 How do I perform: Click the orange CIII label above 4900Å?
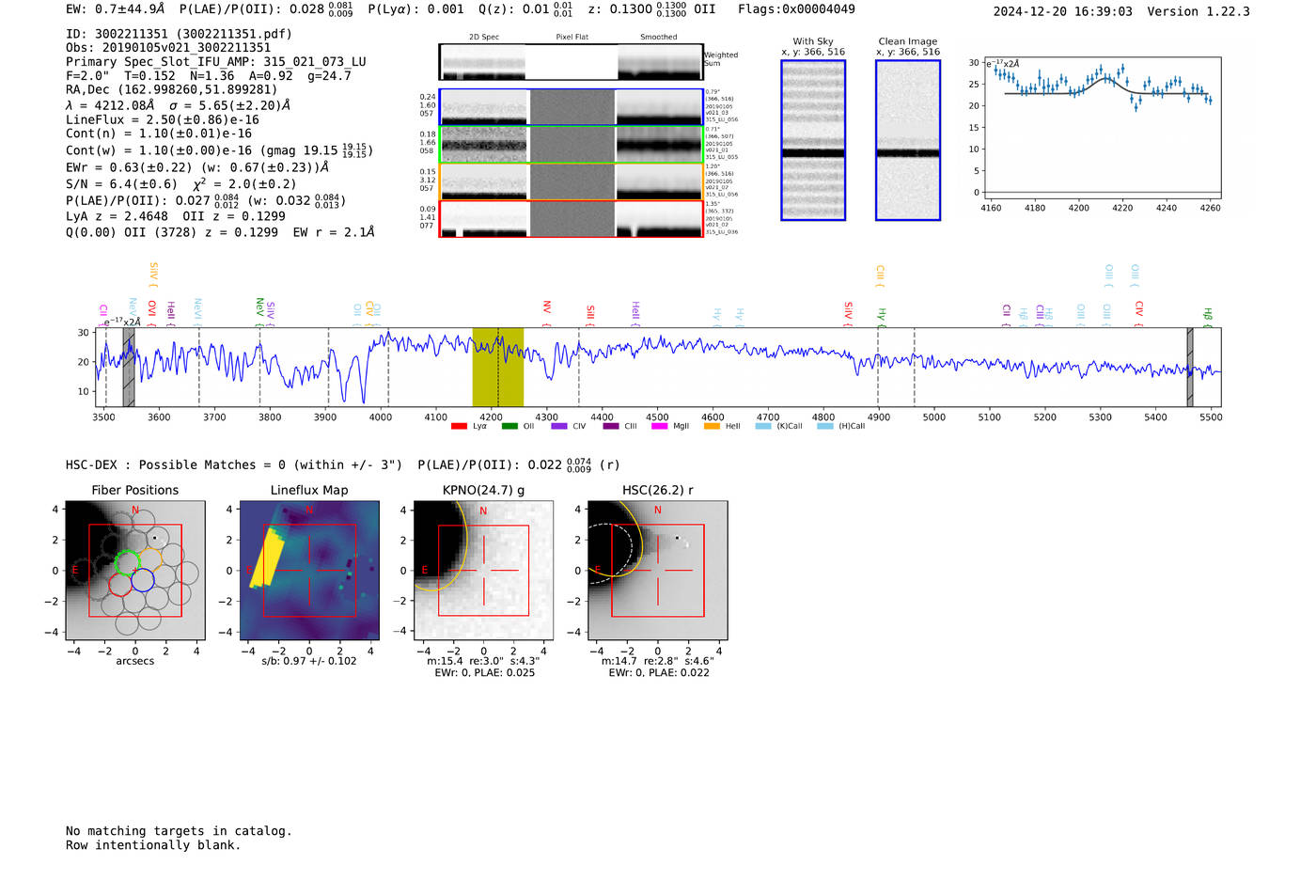[x=880, y=275]
